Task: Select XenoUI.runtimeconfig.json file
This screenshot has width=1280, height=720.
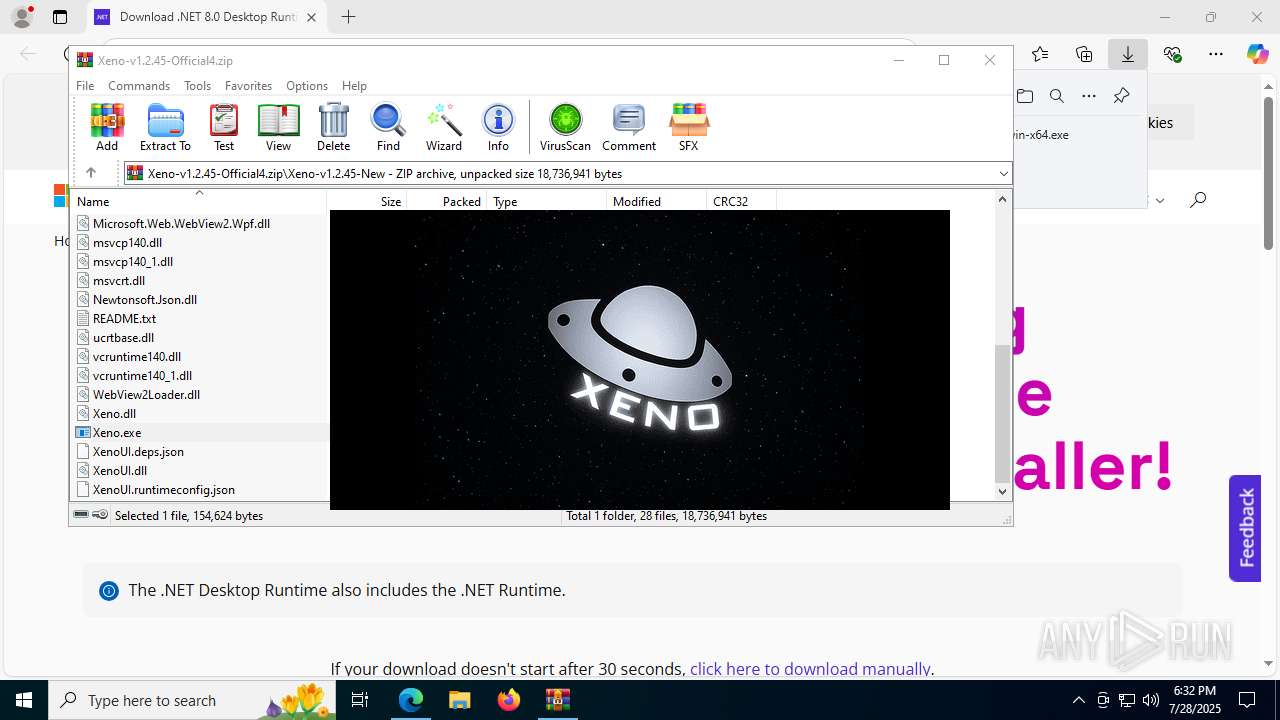Action: [164, 489]
